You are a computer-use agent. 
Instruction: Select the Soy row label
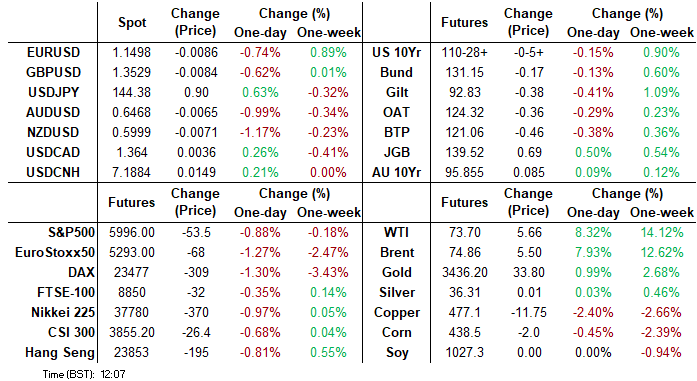pyautogui.click(x=397, y=353)
